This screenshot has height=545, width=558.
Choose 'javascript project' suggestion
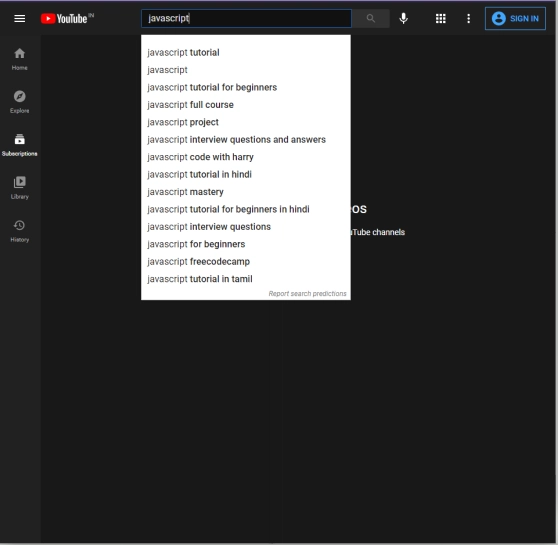coord(246,122)
